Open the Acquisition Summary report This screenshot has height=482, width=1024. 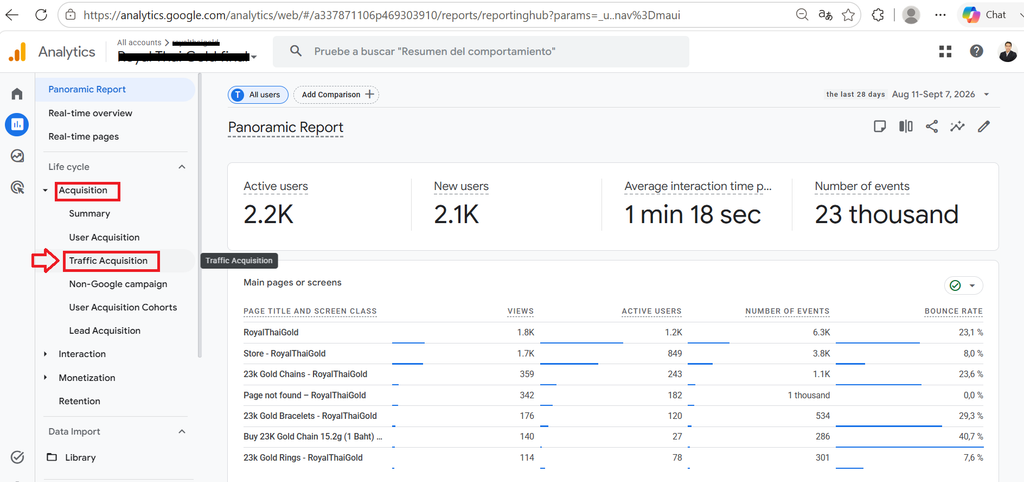[x=89, y=214]
